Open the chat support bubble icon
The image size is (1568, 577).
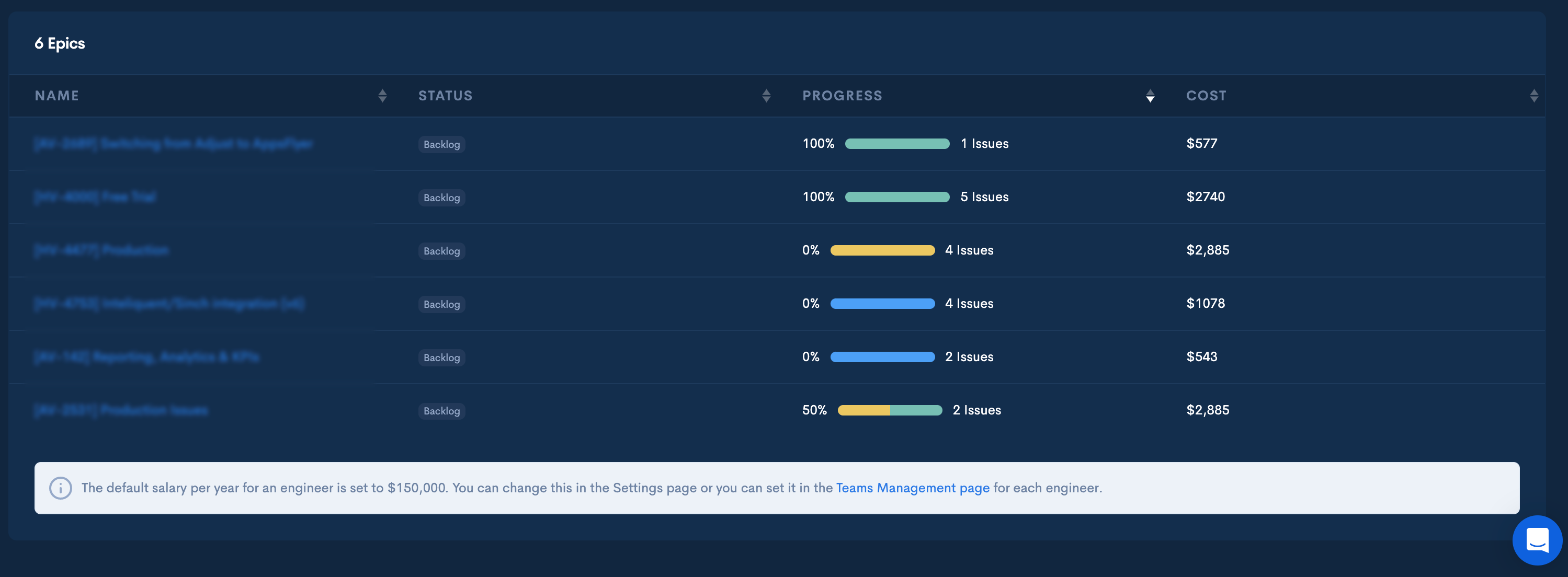point(1536,540)
